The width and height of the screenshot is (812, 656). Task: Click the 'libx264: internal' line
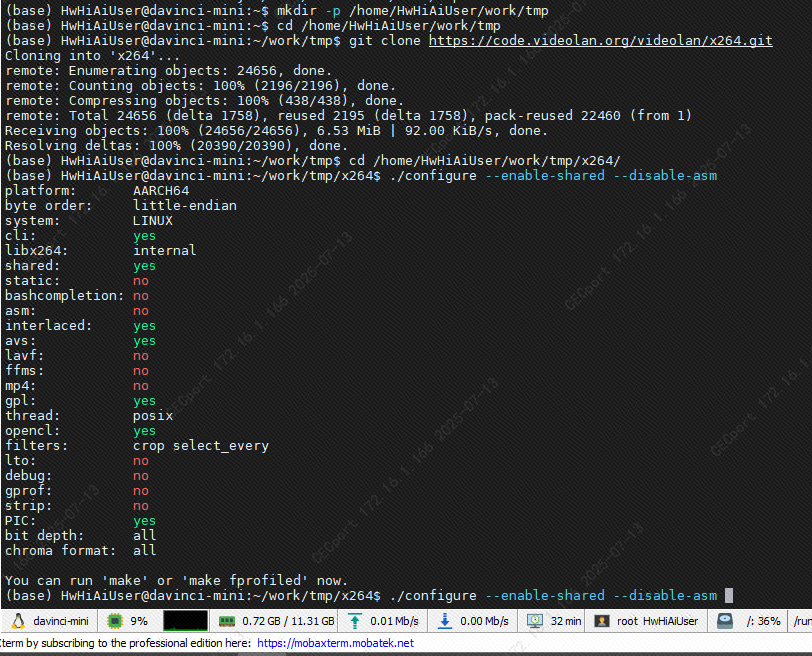point(100,251)
